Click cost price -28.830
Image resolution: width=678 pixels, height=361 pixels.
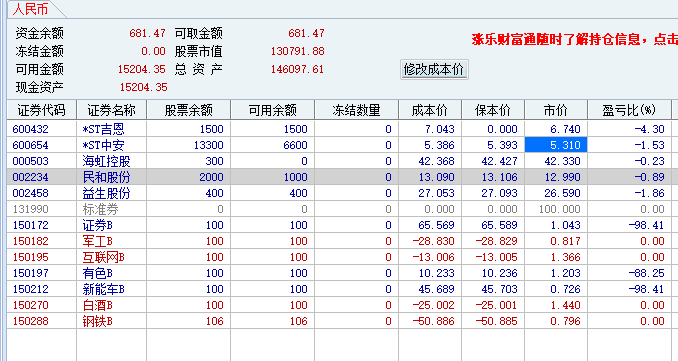pyautogui.click(x=434, y=241)
